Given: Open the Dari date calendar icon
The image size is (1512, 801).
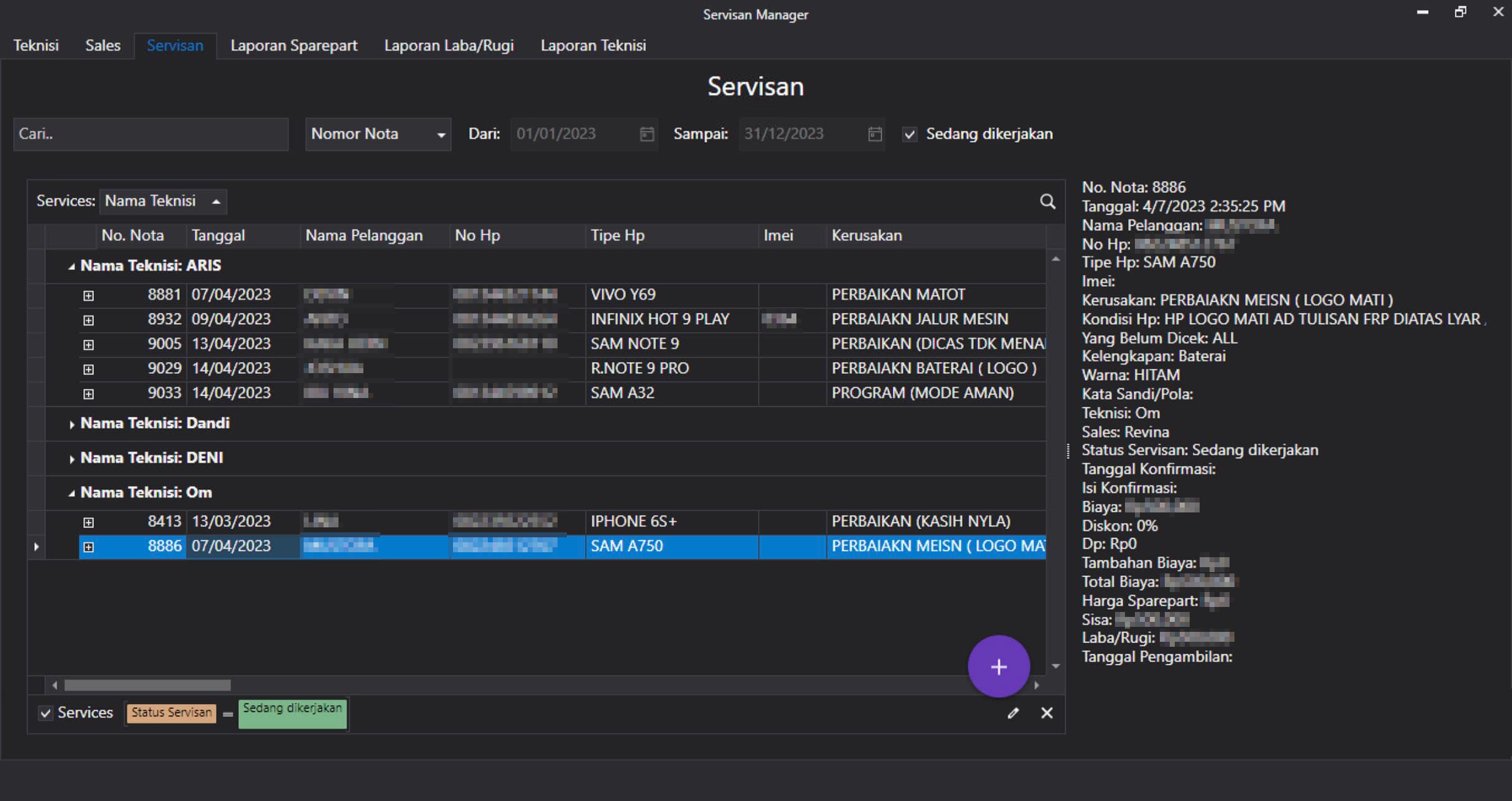Looking at the screenshot, I should [646, 134].
